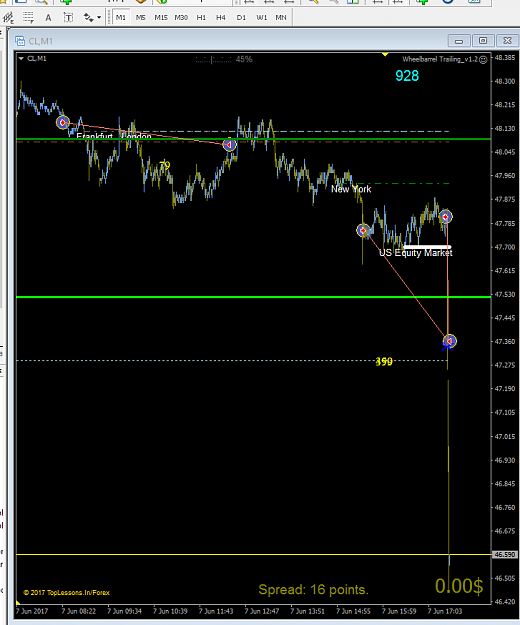Switch chart to W1 timeframe
This screenshot has height=625, width=520.
(x=261, y=18)
